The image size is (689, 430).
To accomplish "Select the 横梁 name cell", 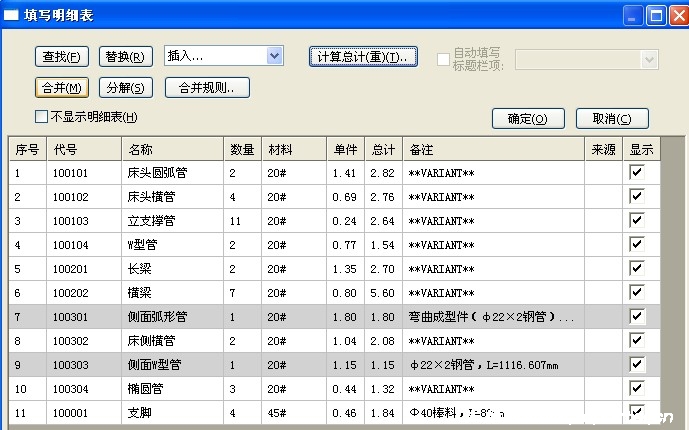I will [173, 293].
